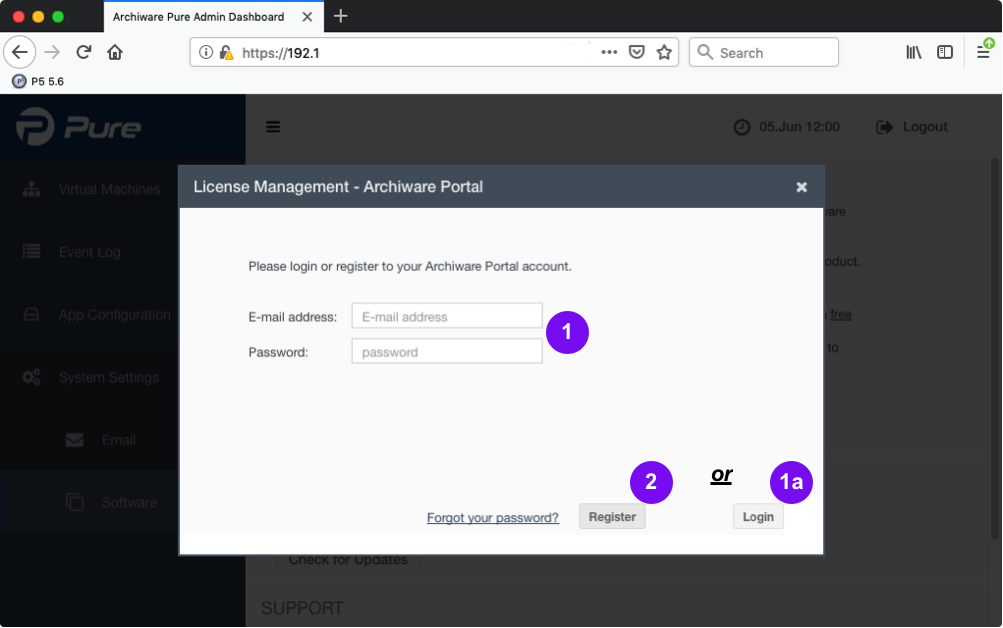Viewport: 1003px width, 628px height.
Task: Close the Archiware Pure Admin Dashboard tab
Action: [308, 17]
